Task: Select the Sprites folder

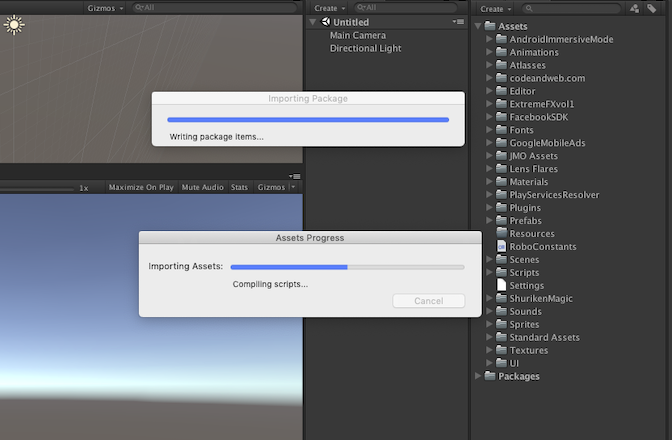Action: click(x=524, y=324)
